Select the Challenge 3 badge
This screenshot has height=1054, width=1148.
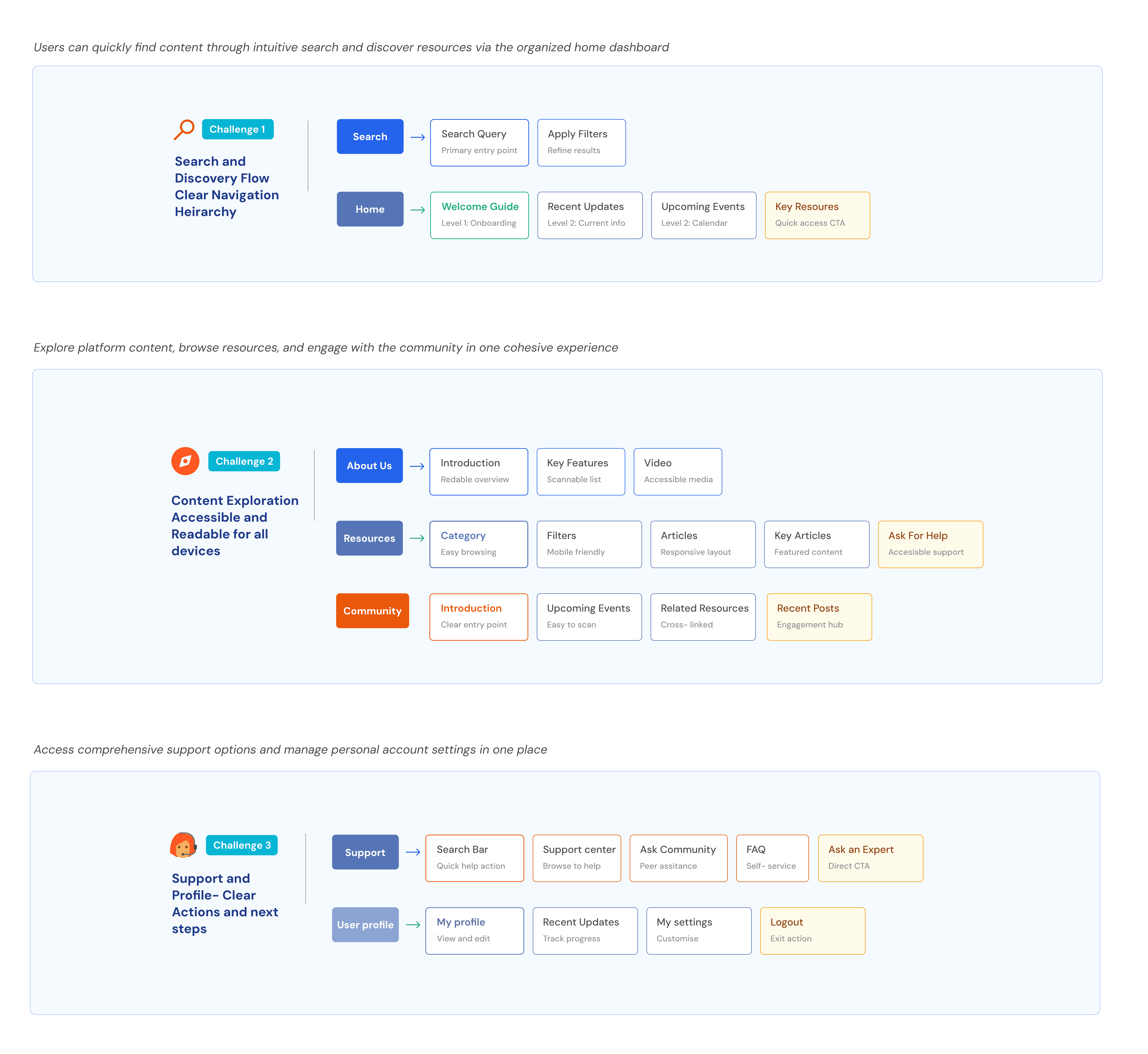tap(242, 845)
